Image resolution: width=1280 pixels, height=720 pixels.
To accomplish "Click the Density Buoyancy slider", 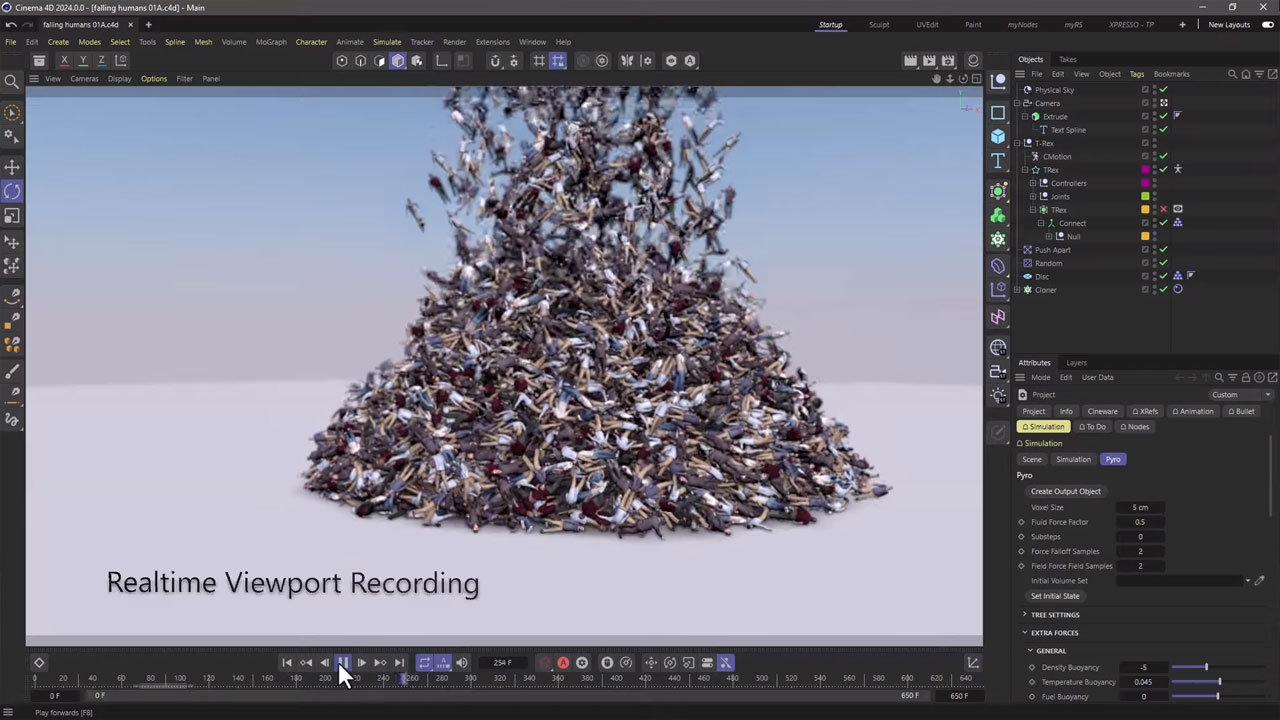I will pos(1205,667).
